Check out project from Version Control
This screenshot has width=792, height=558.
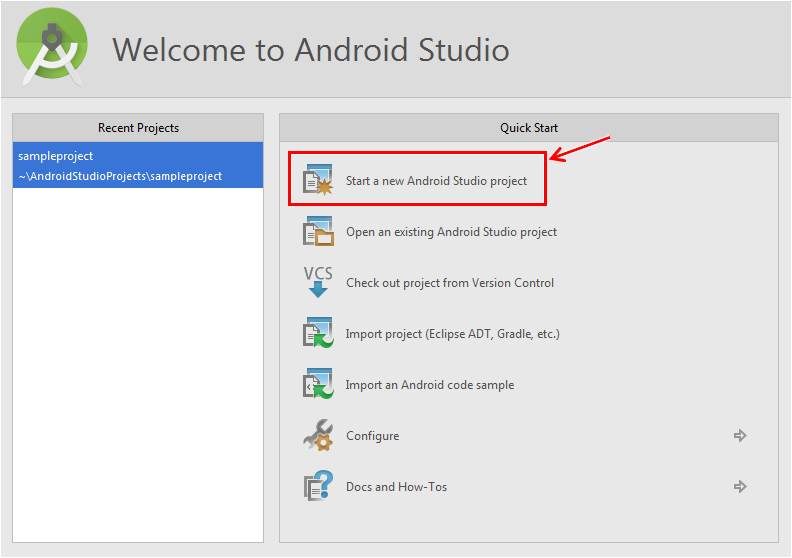(449, 283)
